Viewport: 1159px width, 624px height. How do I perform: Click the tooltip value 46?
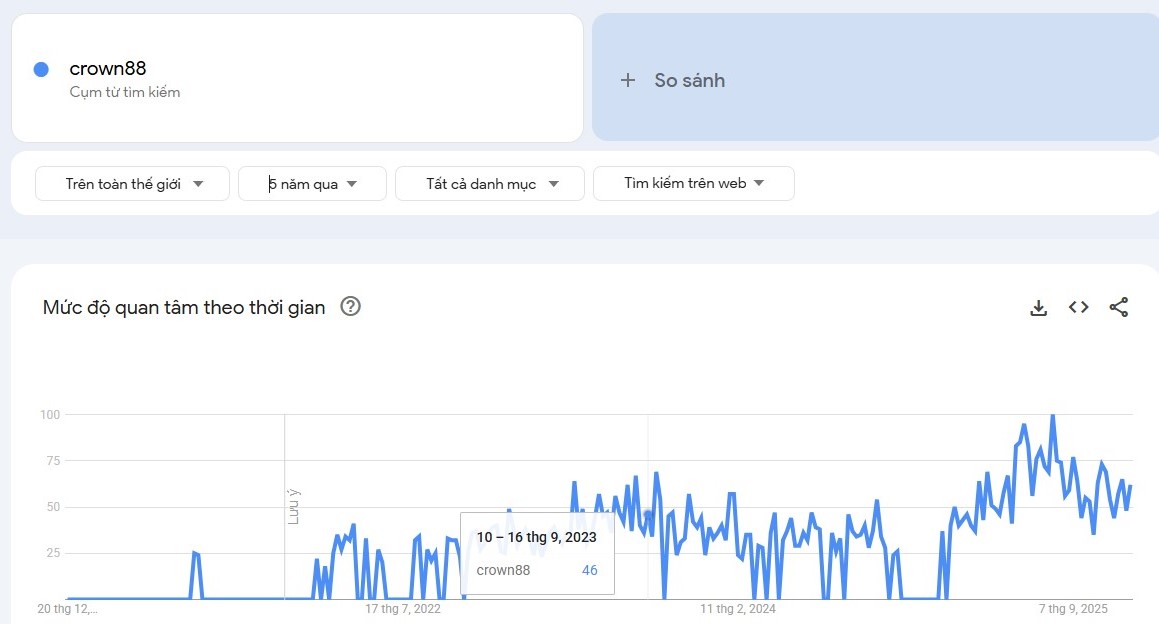[x=589, y=570]
